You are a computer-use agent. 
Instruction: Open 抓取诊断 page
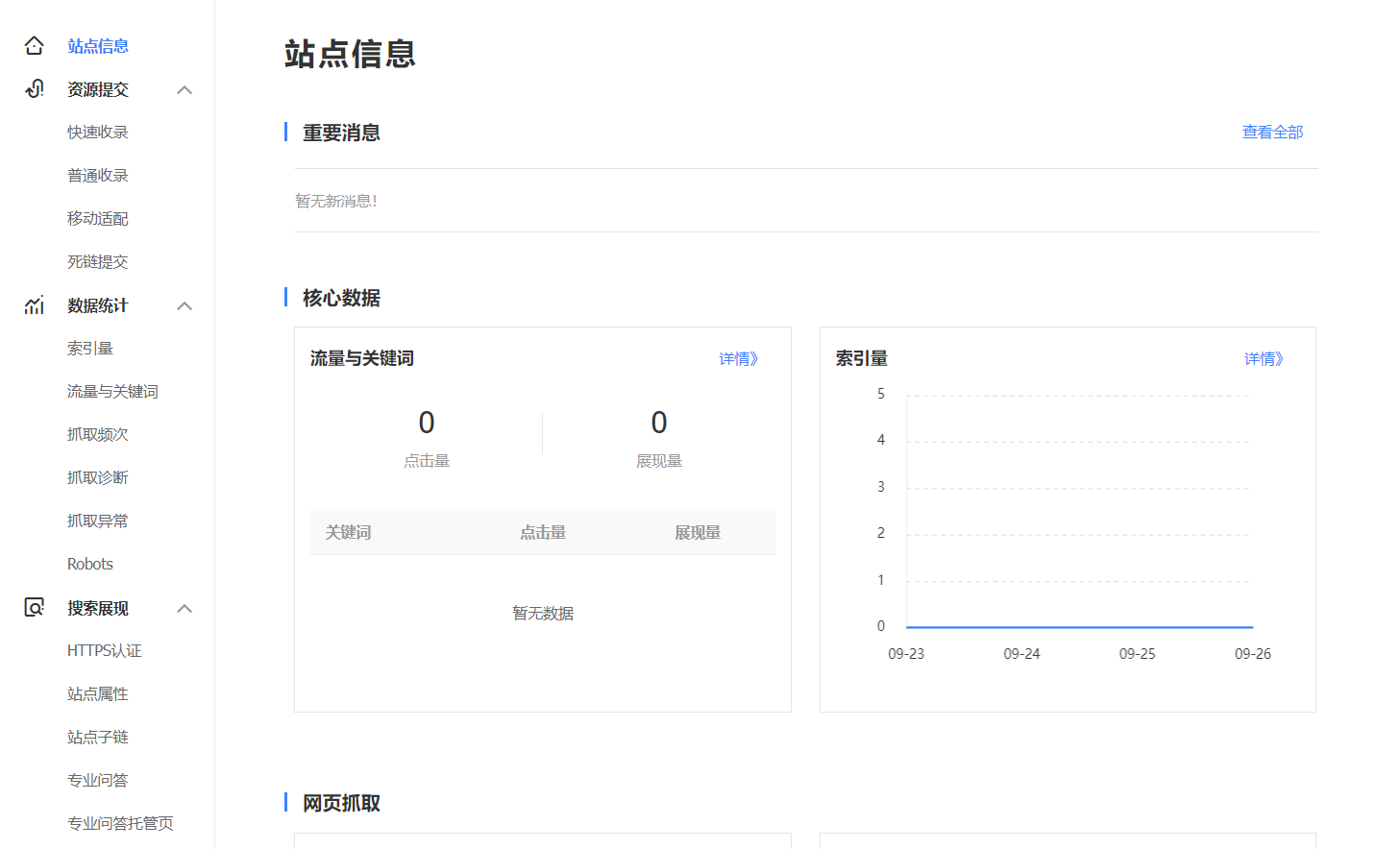98,478
